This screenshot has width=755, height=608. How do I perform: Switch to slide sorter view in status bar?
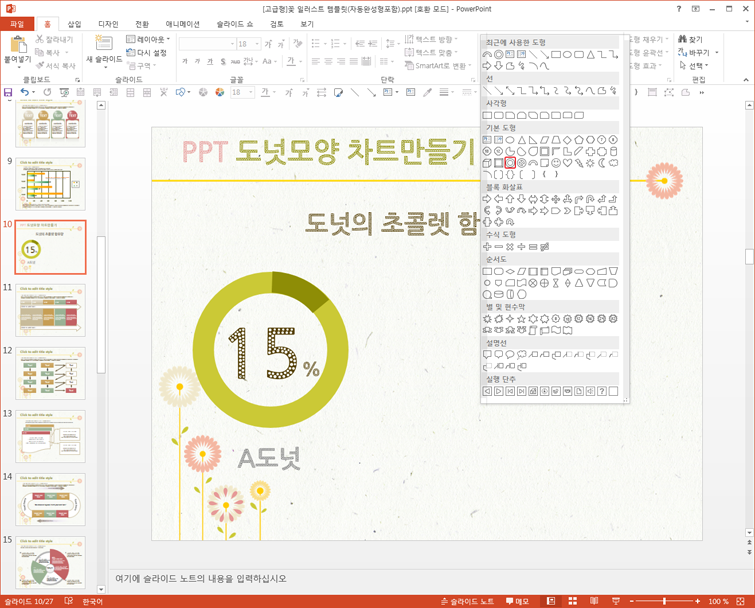coord(573,601)
